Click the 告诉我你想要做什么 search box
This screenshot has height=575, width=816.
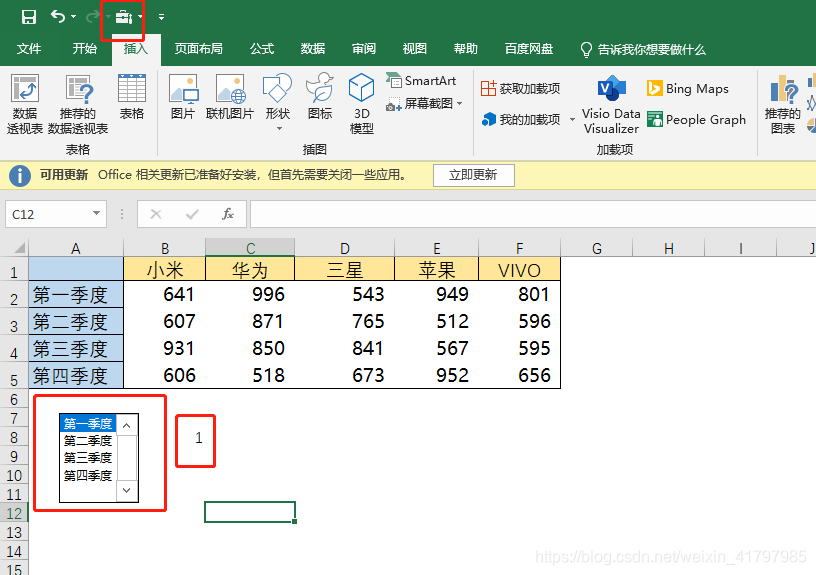(x=643, y=49)
